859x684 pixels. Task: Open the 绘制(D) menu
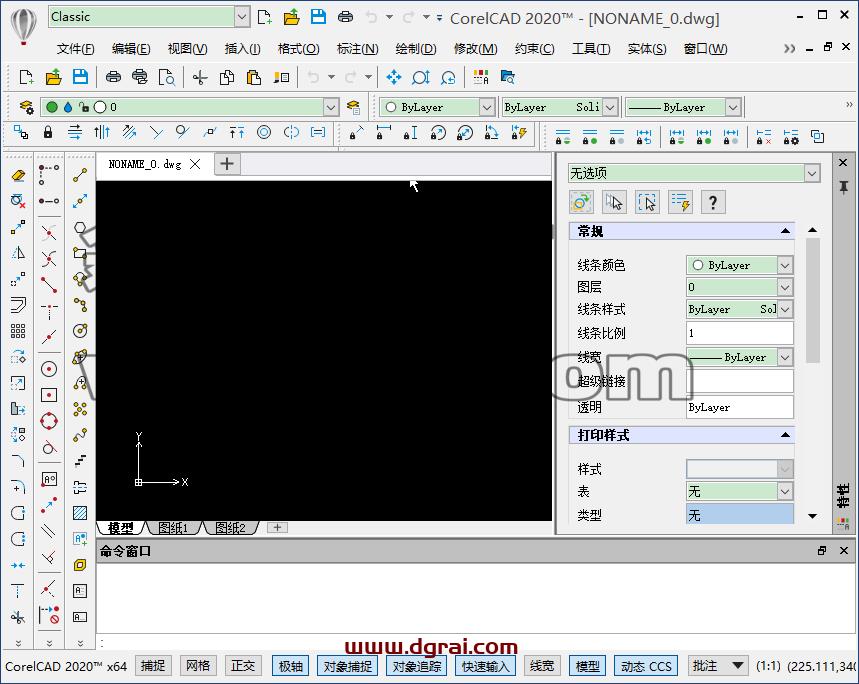(x=416, y=49)
